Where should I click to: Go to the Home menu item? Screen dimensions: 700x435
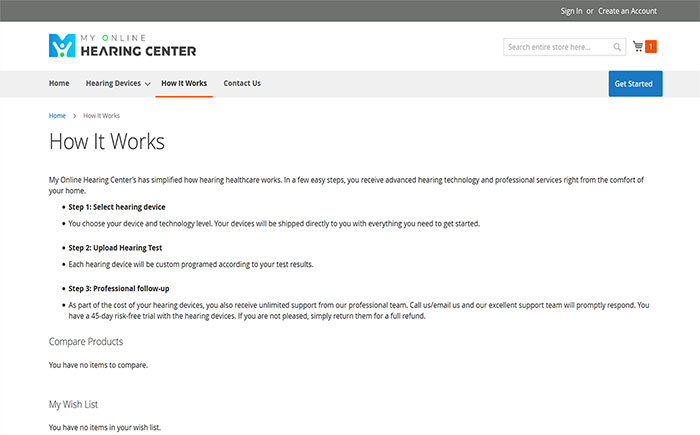tap(59, 84)
